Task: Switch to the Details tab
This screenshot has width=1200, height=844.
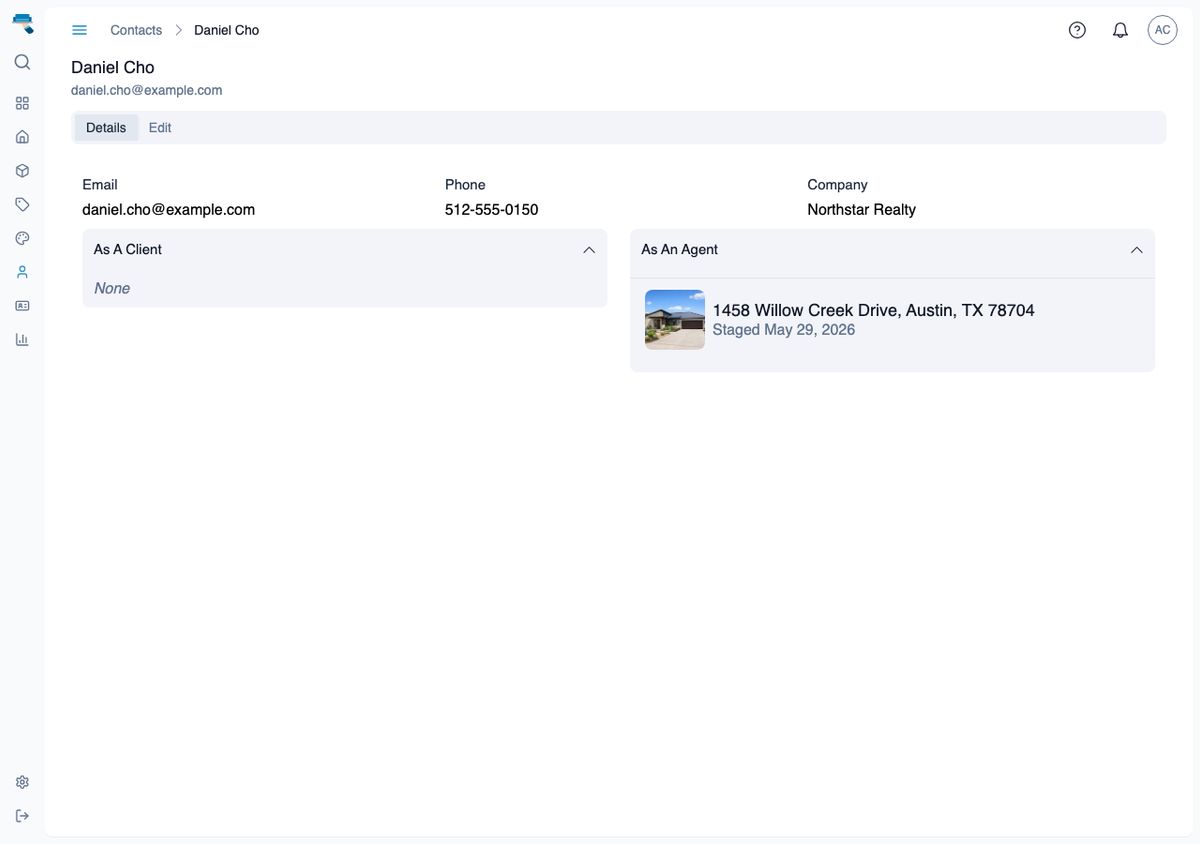Action: pos(106,128)
